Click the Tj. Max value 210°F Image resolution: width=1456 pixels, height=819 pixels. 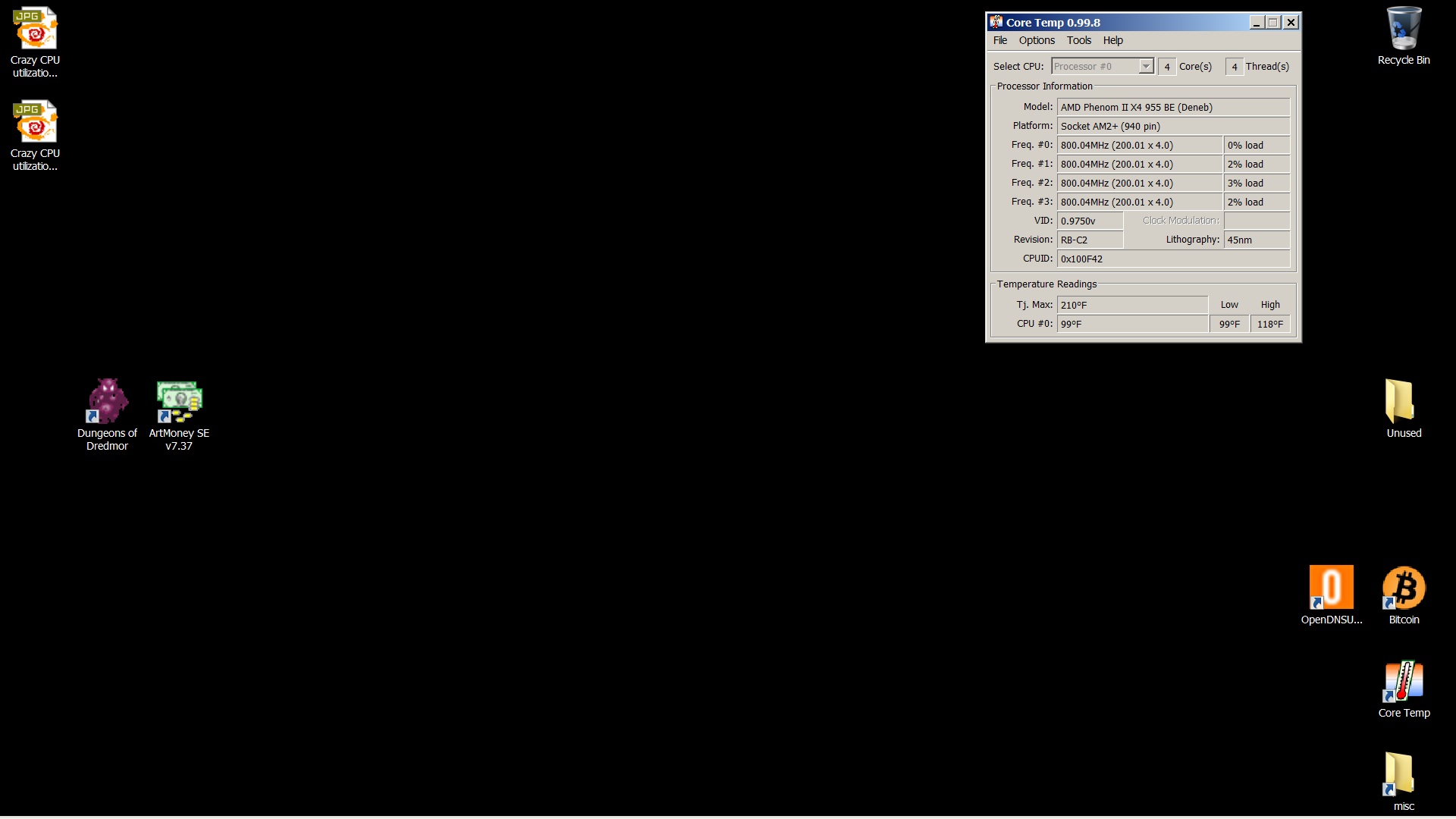click(x=1132, y=306)
